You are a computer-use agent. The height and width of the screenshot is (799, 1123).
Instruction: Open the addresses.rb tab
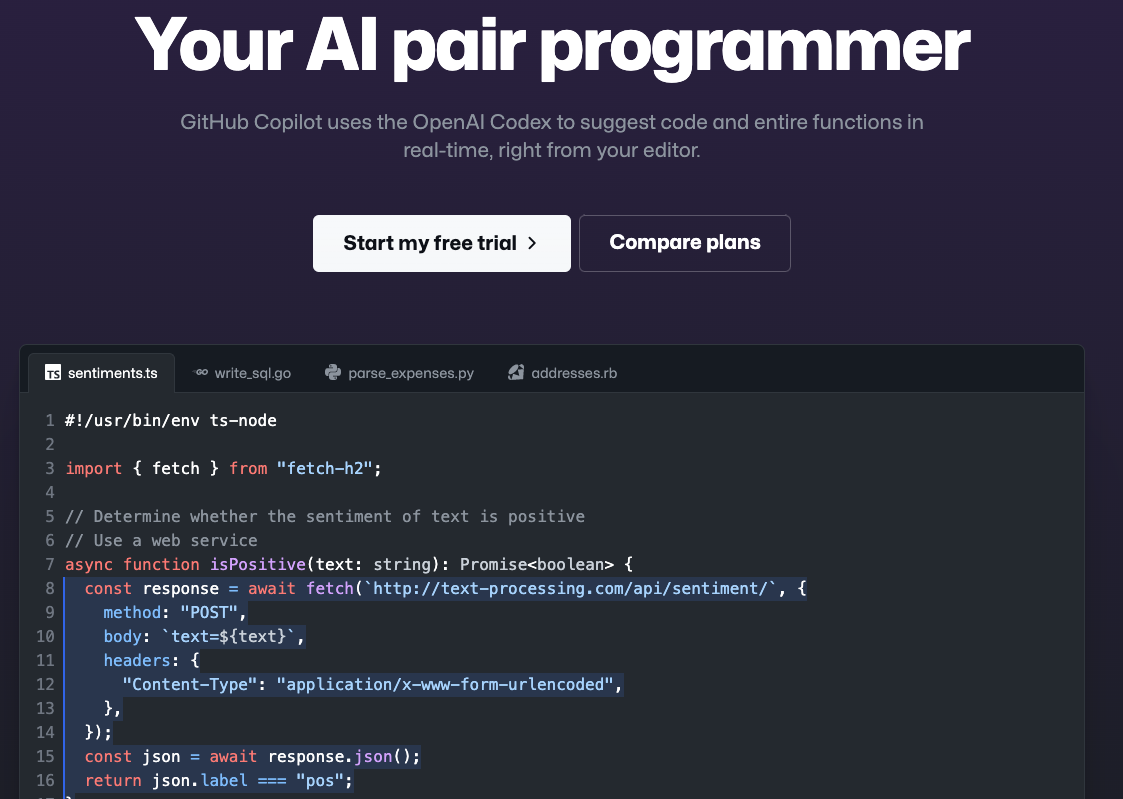(x=563, y=373)
